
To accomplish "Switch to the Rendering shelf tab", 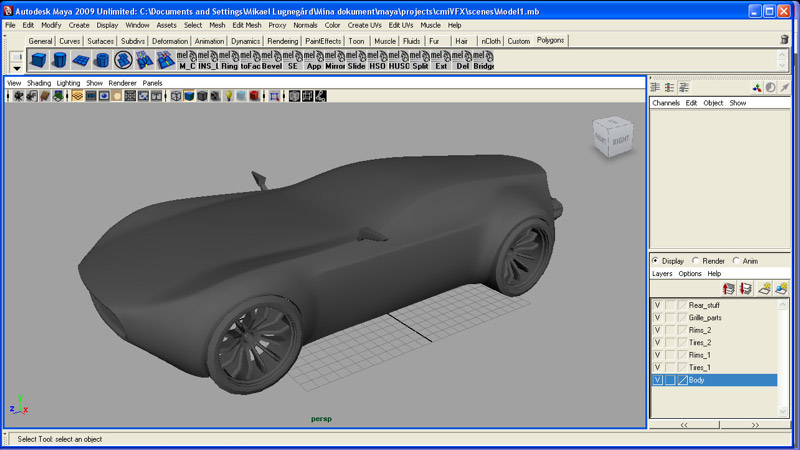I will pos(282,41).
